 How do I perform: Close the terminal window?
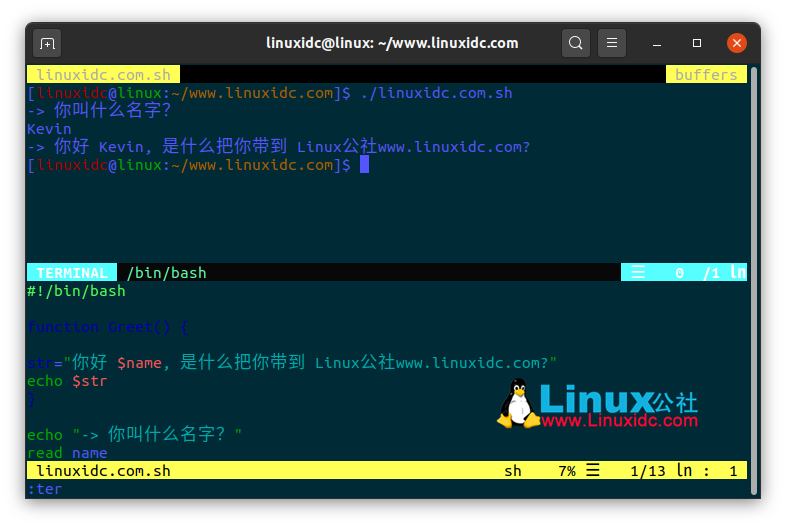click(x=736, y=43)
